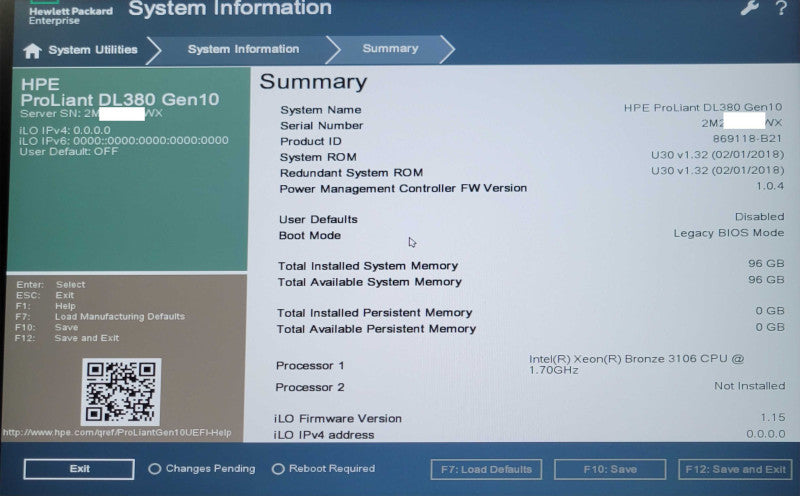Go to the home icon in the breadcrumb
The image size is (800, 496).
click(32, 51)
